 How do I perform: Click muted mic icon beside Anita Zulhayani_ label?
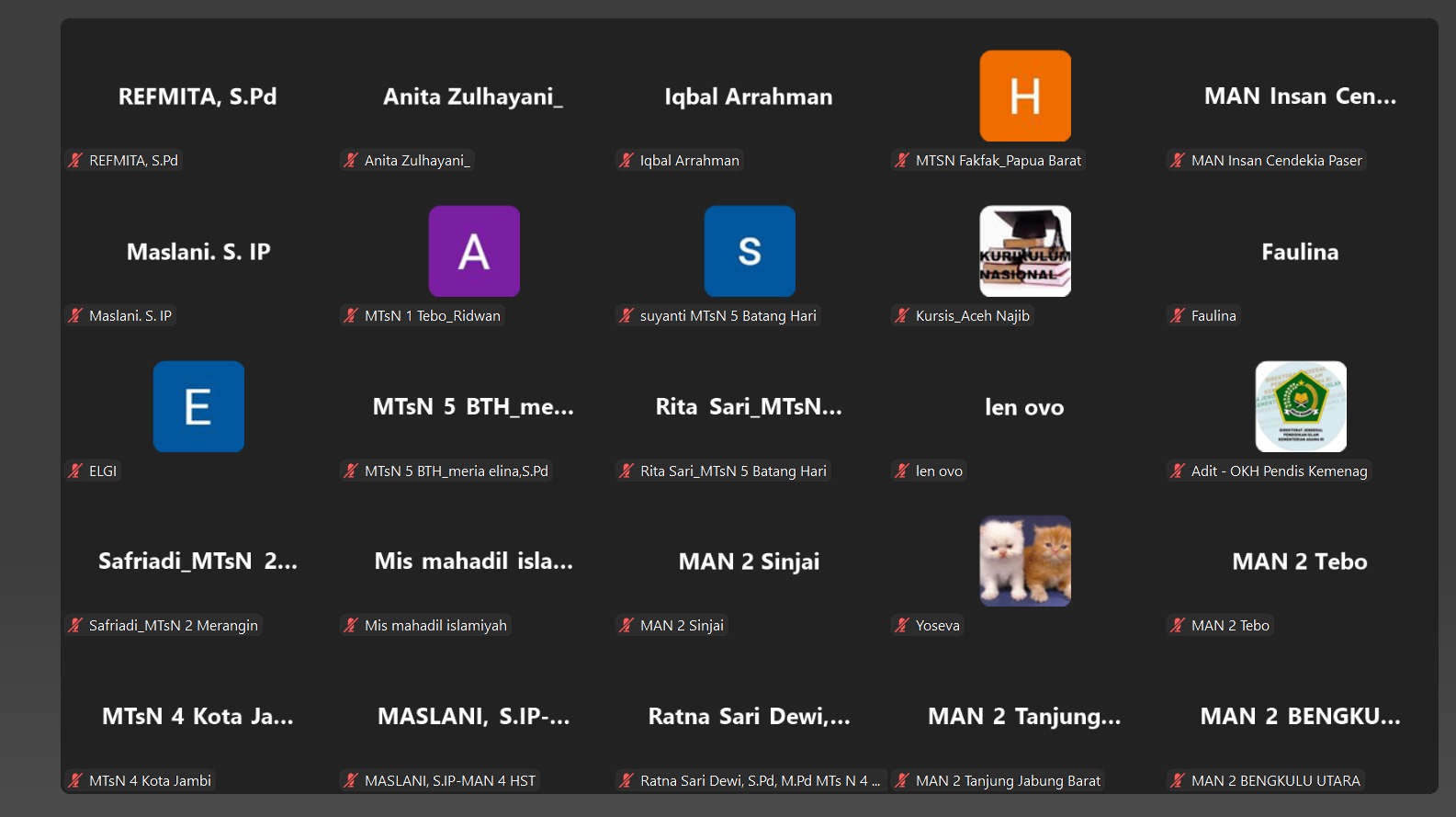click(351, 160)
